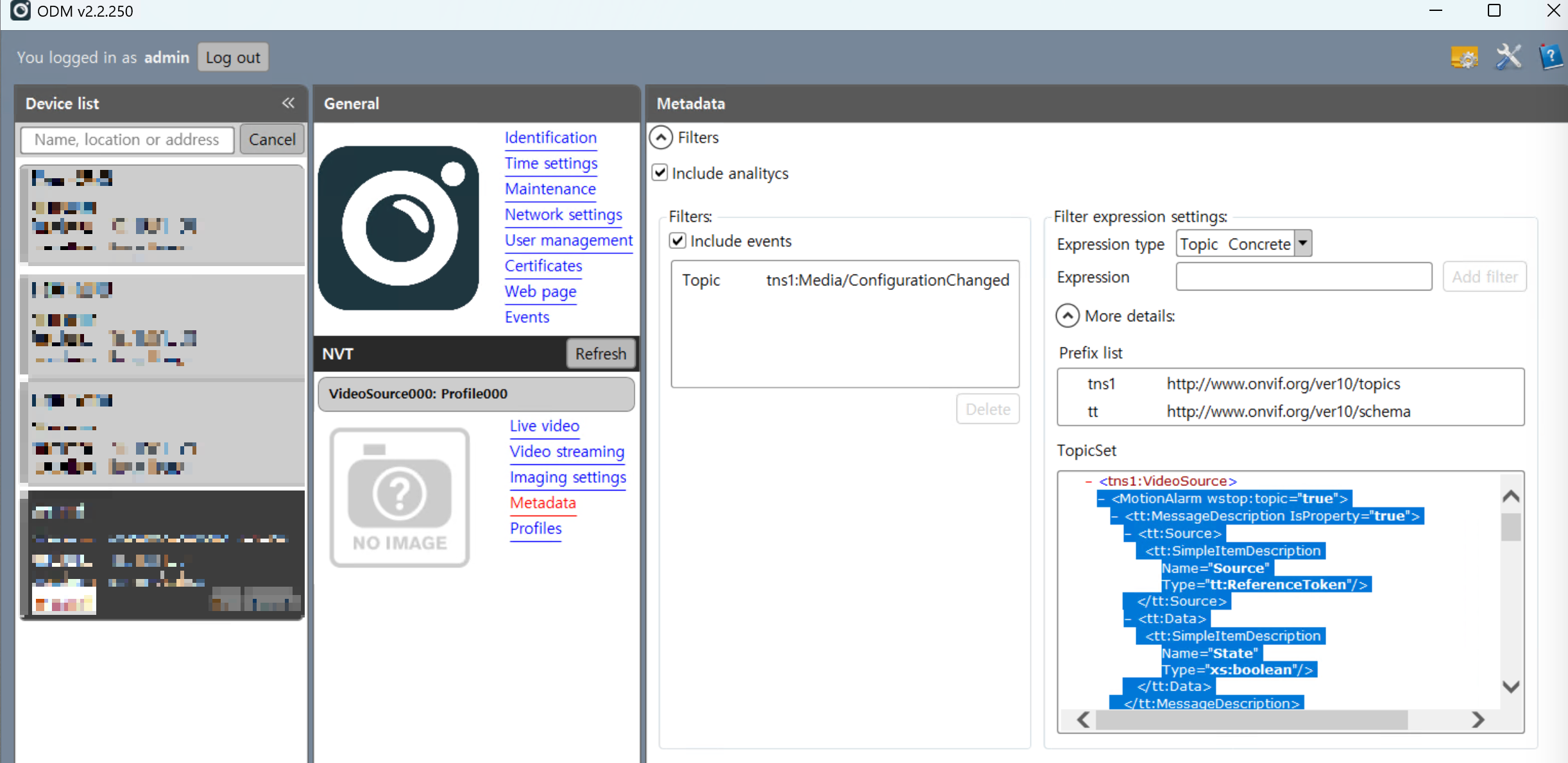Click the ODM app logo icon
The image size is (1568, 763).
pyautogui.click(x=20, y=11)
